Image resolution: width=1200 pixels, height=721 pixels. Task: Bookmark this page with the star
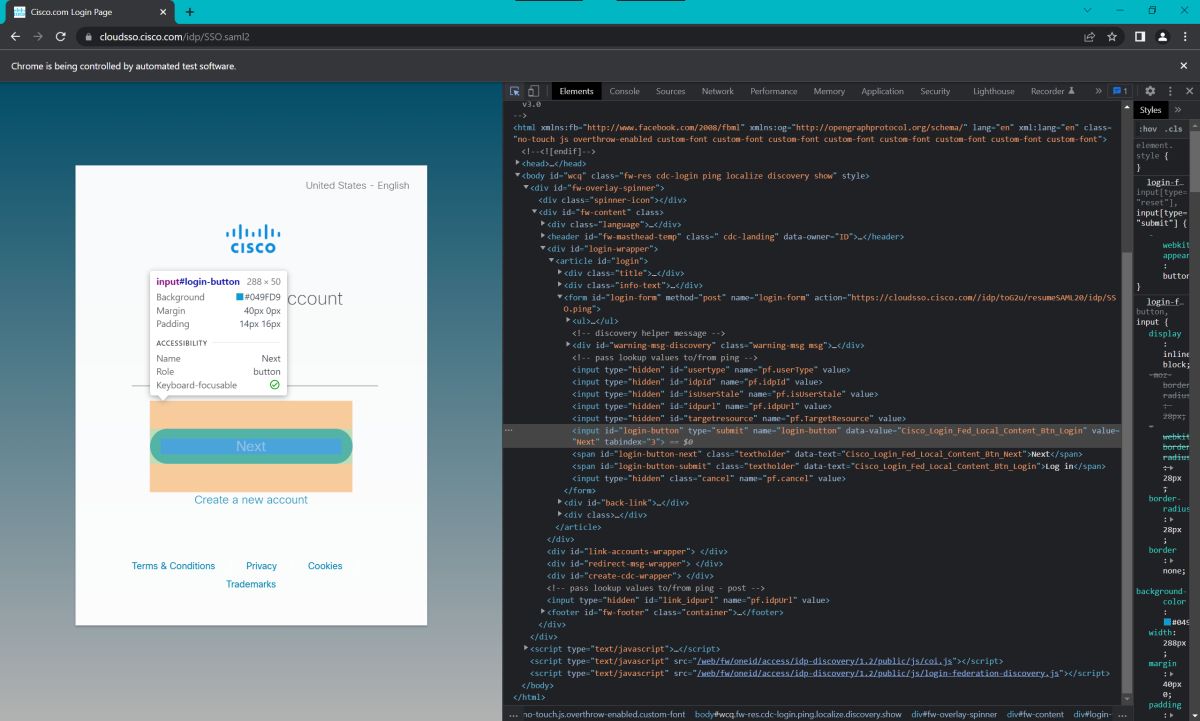pos(1112,37)
